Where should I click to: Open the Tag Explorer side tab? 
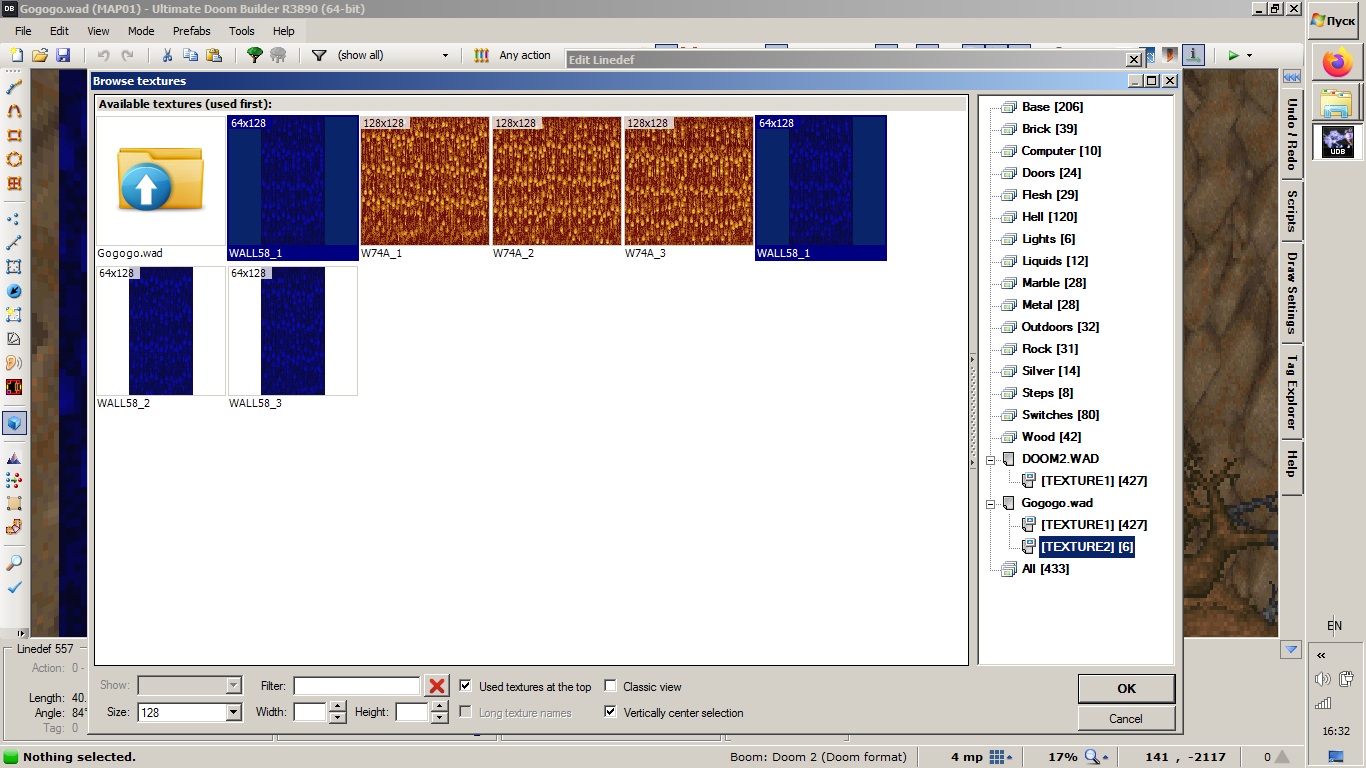1292,392
